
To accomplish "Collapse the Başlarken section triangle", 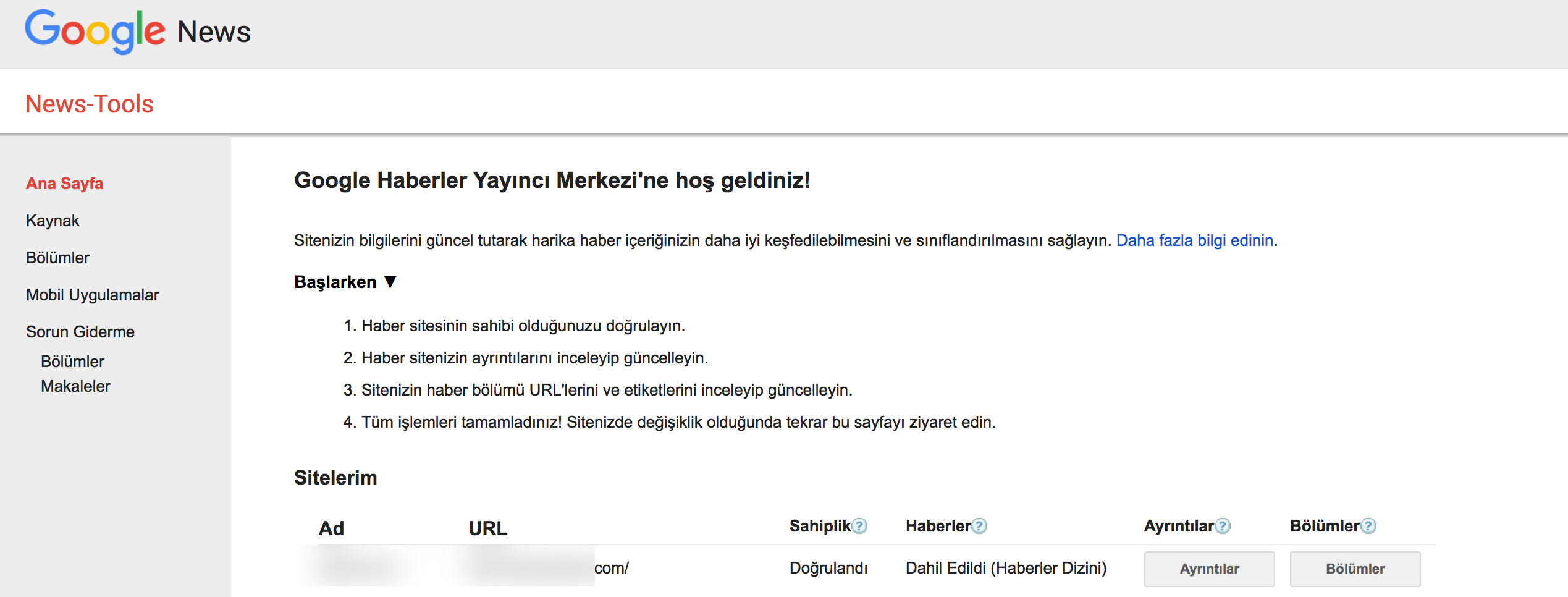I will pos(390,282).
